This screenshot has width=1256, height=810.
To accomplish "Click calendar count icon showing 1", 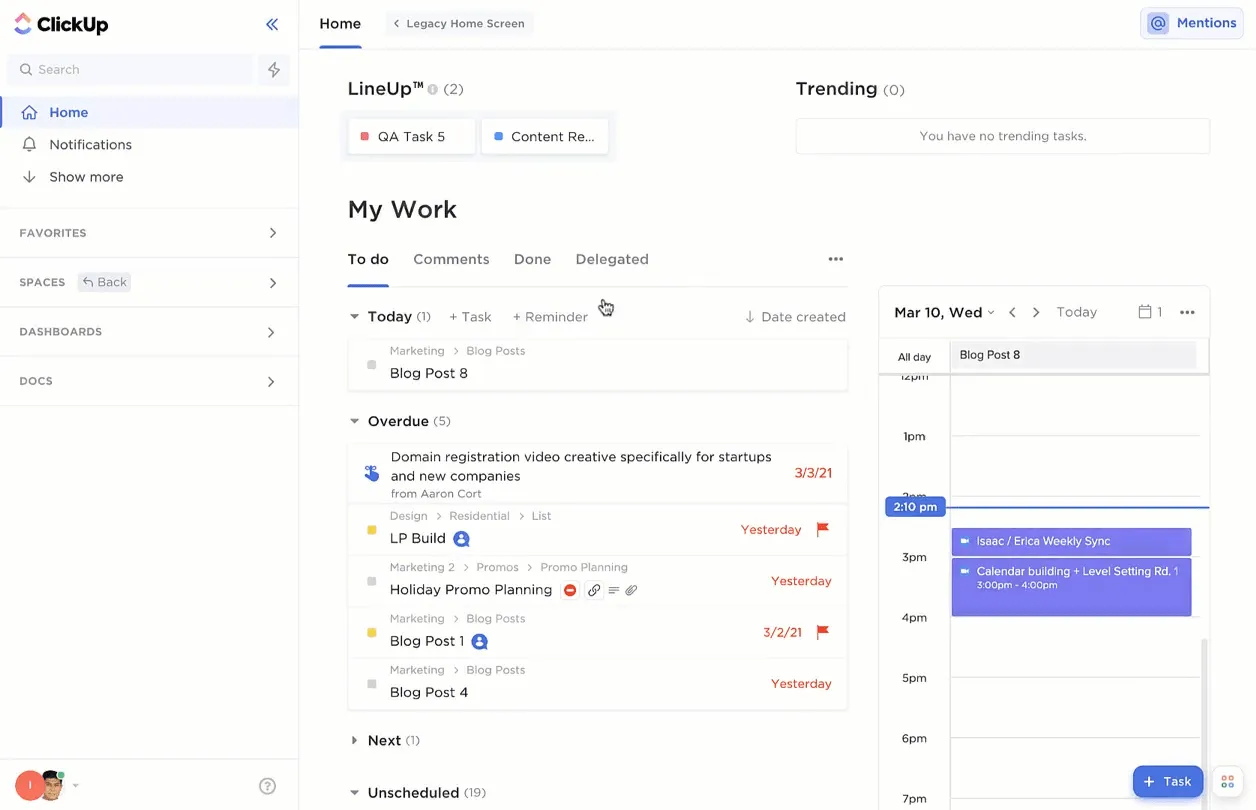I will click(1150, 312).
